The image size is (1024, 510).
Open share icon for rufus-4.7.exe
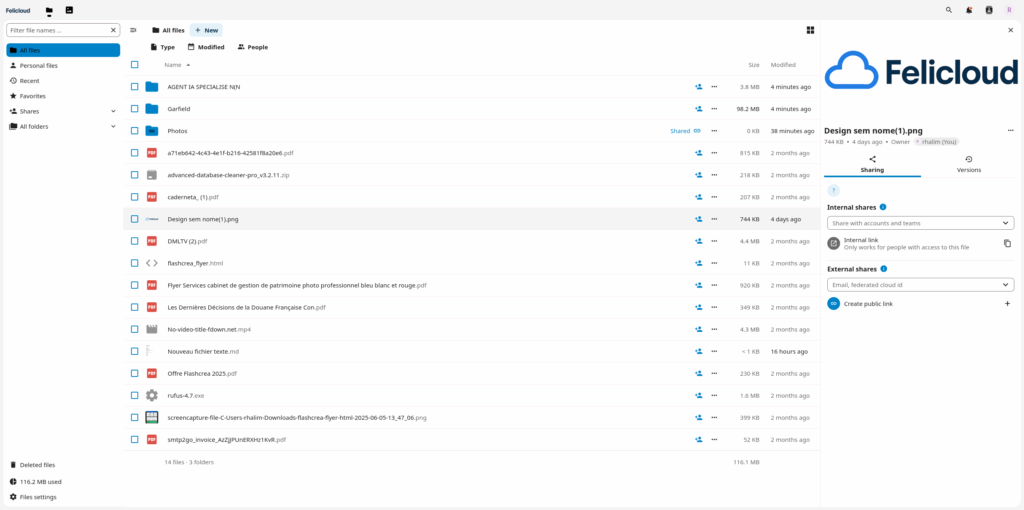pyautogui.click(x=698, y=396)
